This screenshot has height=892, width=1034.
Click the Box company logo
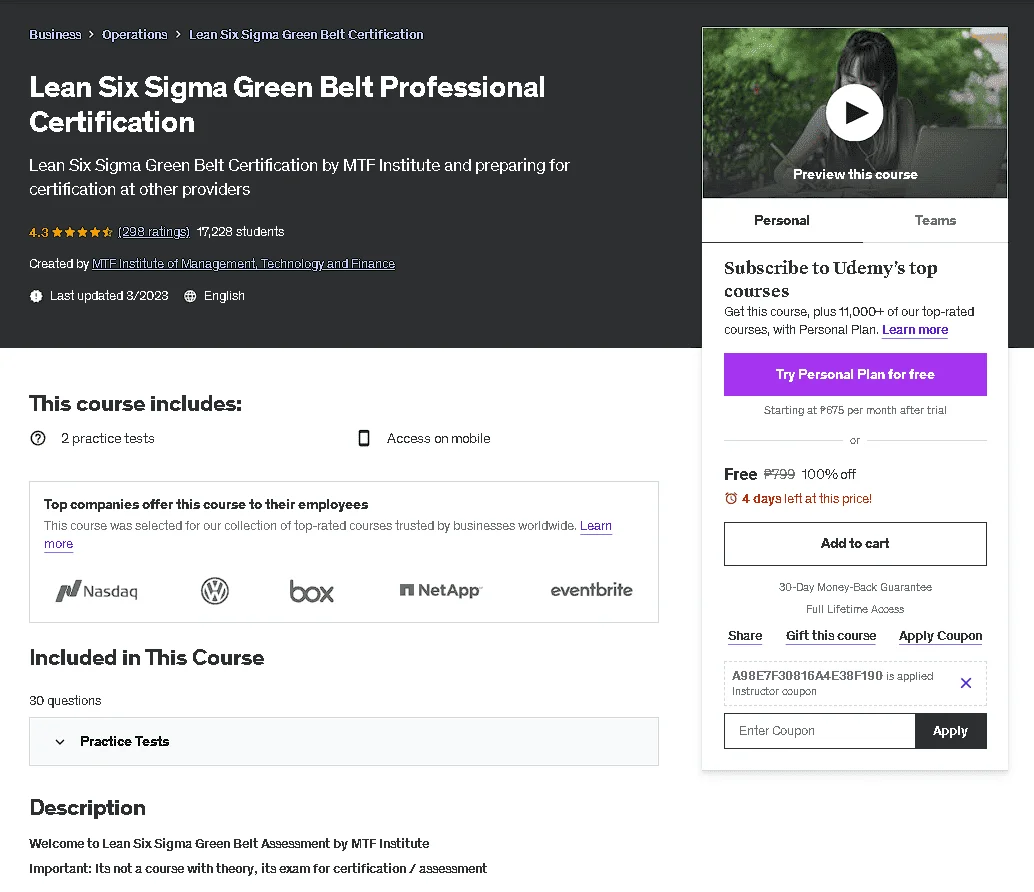[x=311, y=591]
